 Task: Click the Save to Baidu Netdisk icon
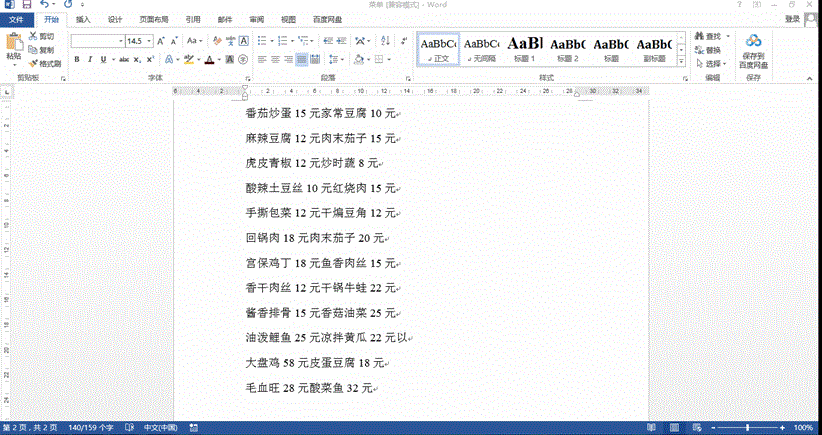(x=753, y=41)
